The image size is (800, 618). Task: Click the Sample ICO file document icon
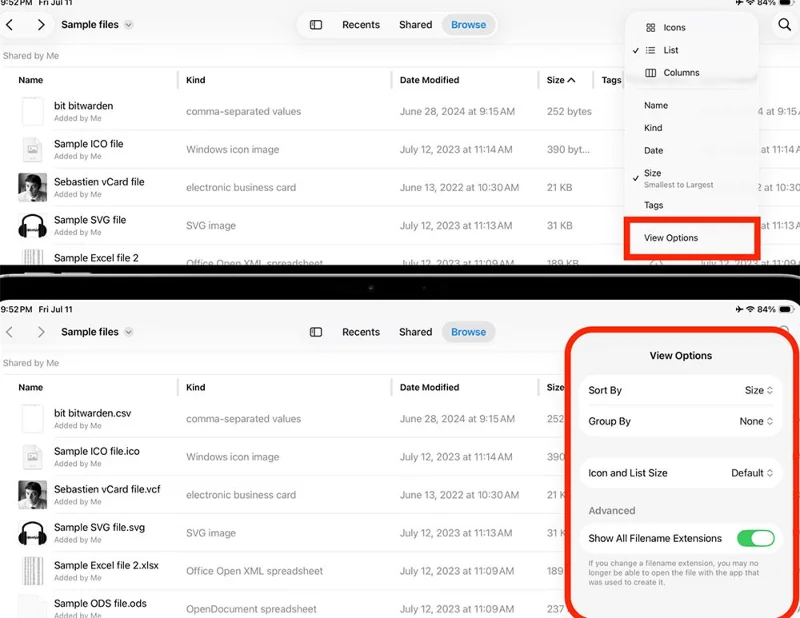(x=30, y=150)
